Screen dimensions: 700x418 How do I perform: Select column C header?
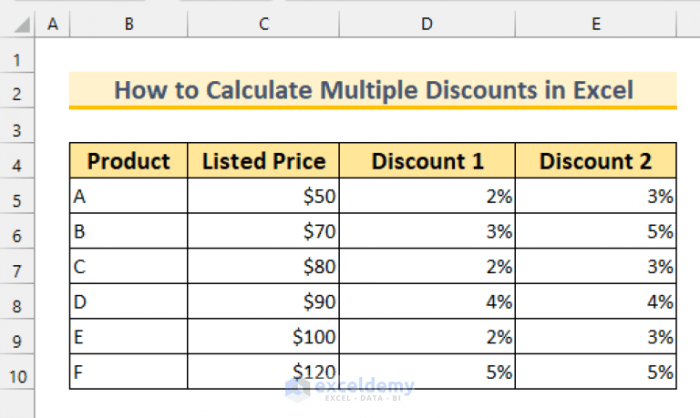point(263,23)
